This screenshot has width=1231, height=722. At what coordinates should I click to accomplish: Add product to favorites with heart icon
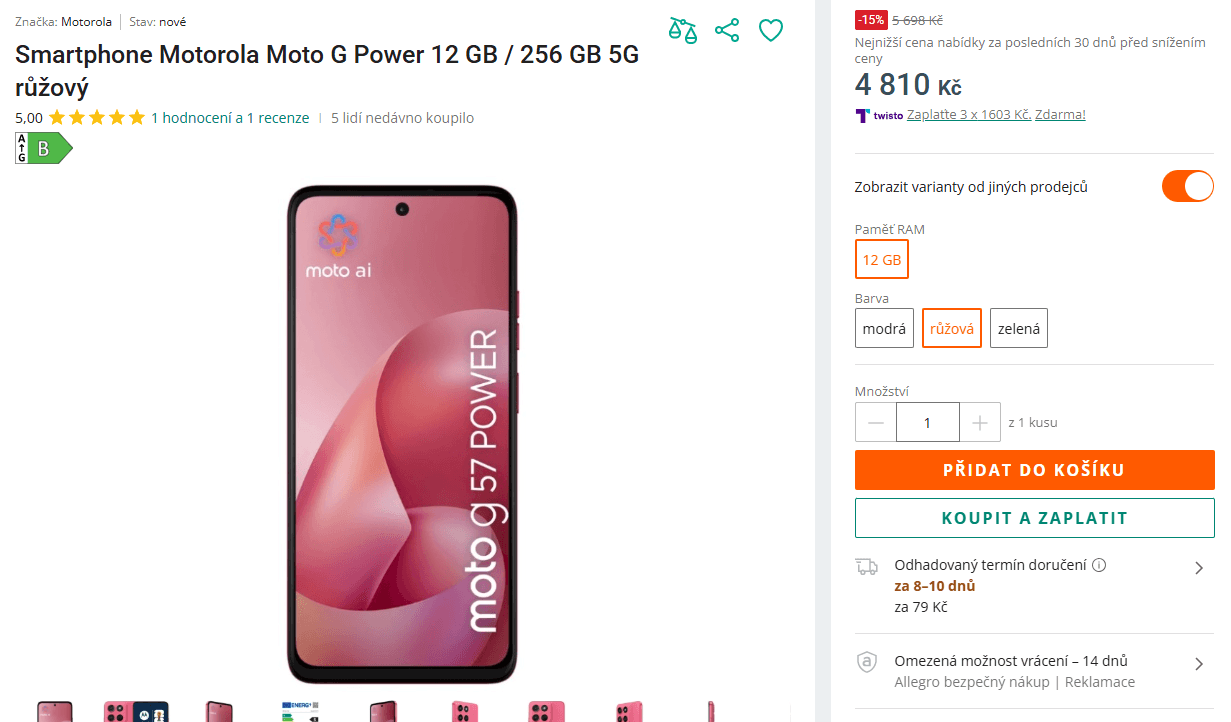770,30
